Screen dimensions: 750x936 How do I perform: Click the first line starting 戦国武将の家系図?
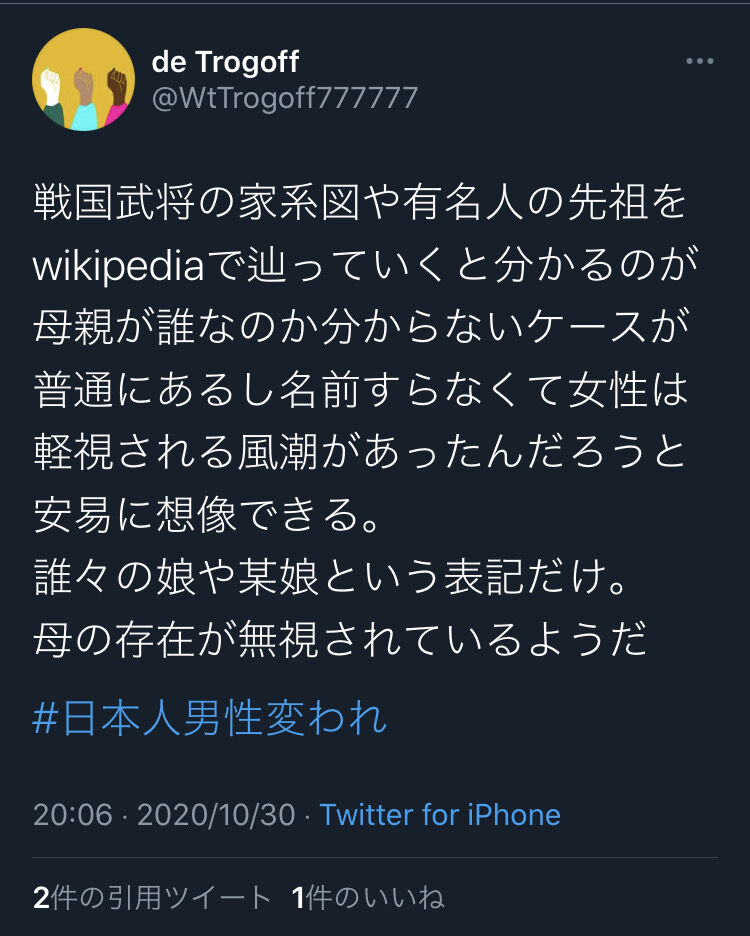tap(360, 203)
